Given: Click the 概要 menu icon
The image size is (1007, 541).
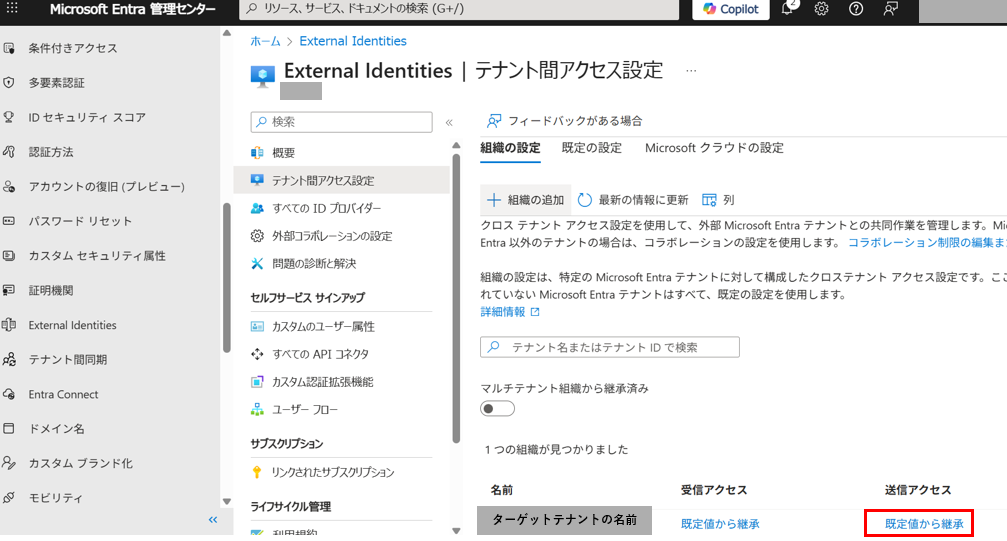Looking at the screenshot, I should coord(257,152).
